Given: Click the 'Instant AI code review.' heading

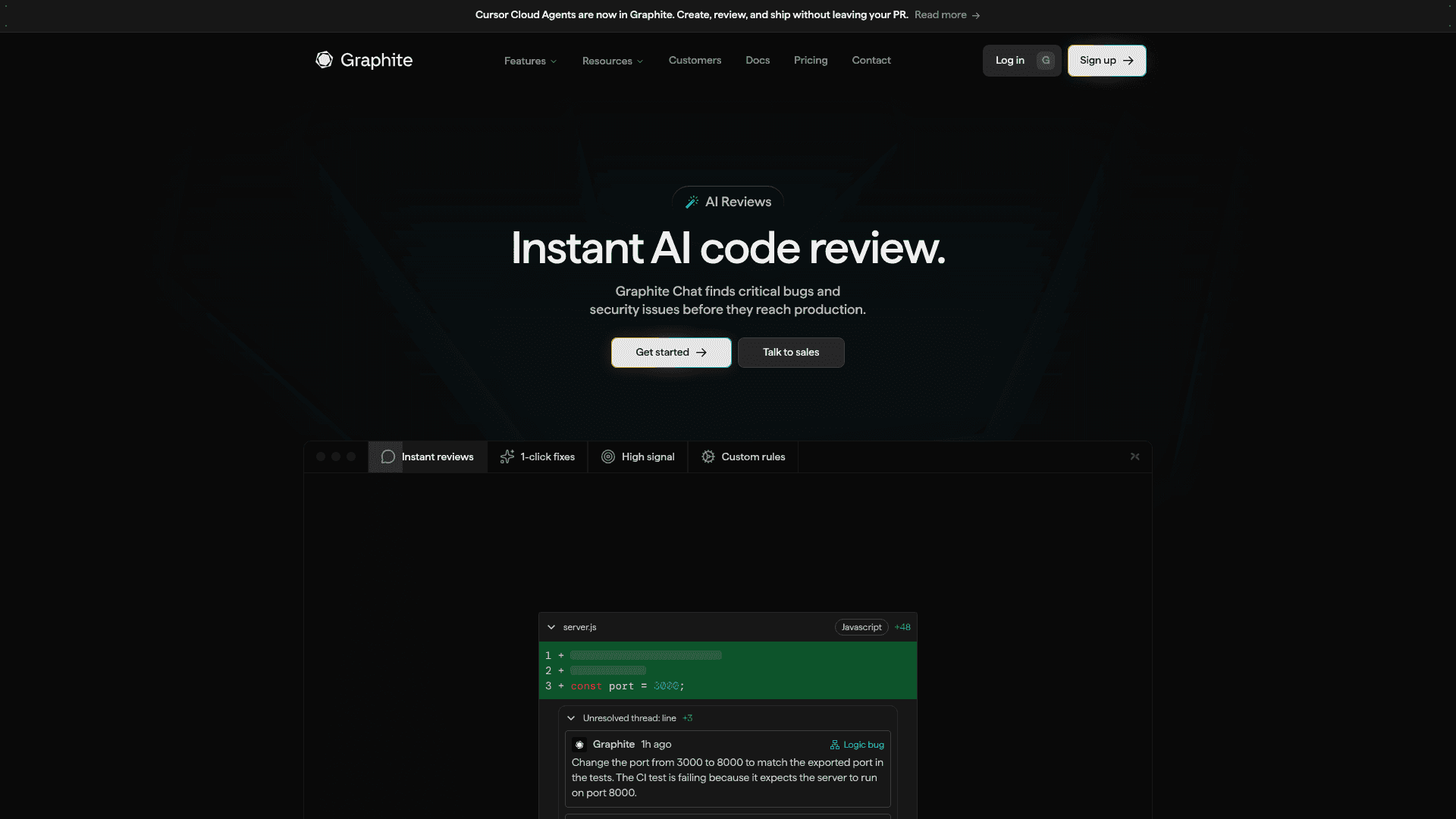Looking at the screenshot, I should pos(728,248).
